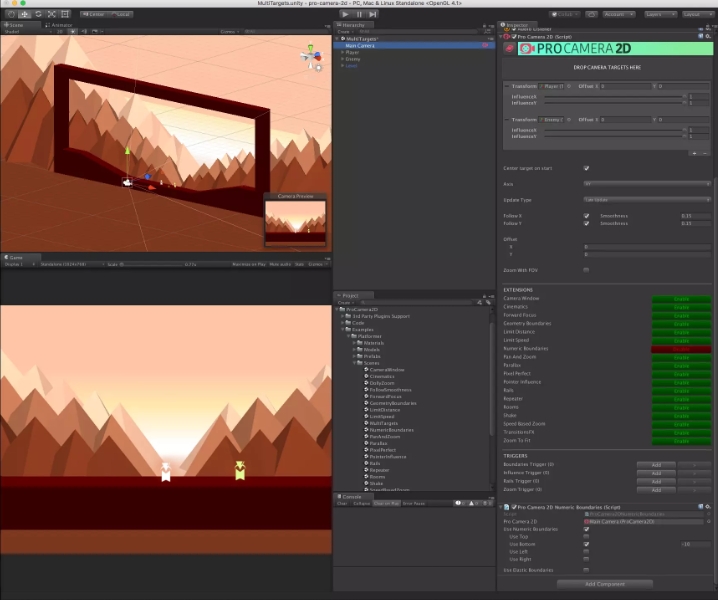This screenshot has width=718, height=600.
Task: Toggle the Follow Y checkbox
Action: pos(586,224)
